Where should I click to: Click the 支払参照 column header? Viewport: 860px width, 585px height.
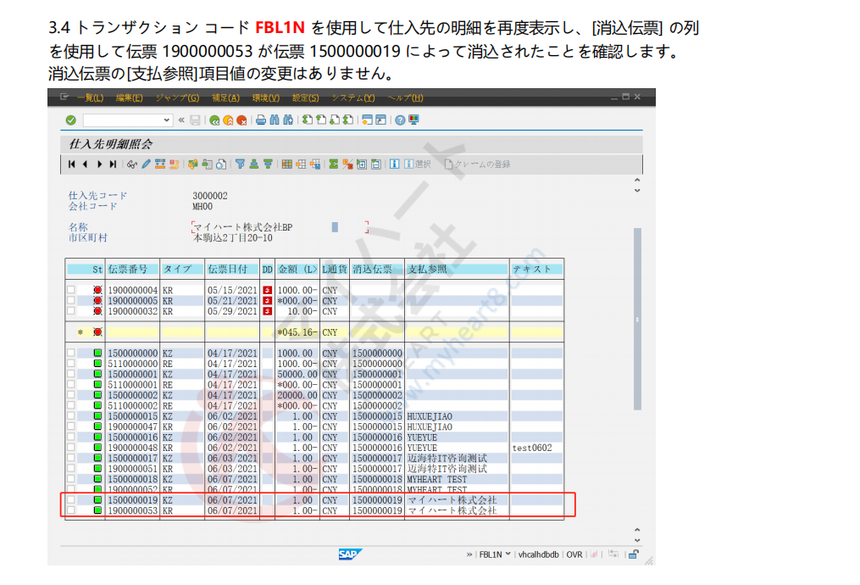[457, 269]
